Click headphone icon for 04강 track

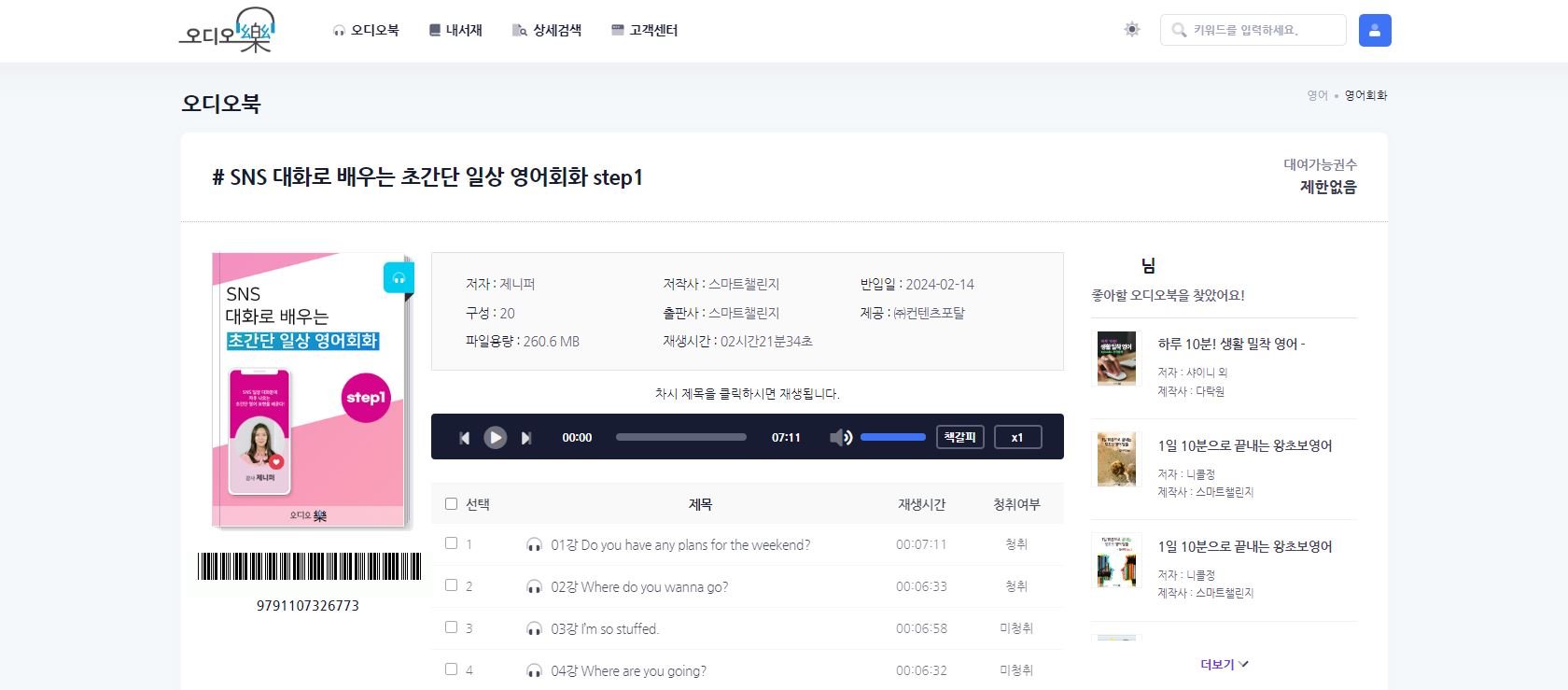535,671
